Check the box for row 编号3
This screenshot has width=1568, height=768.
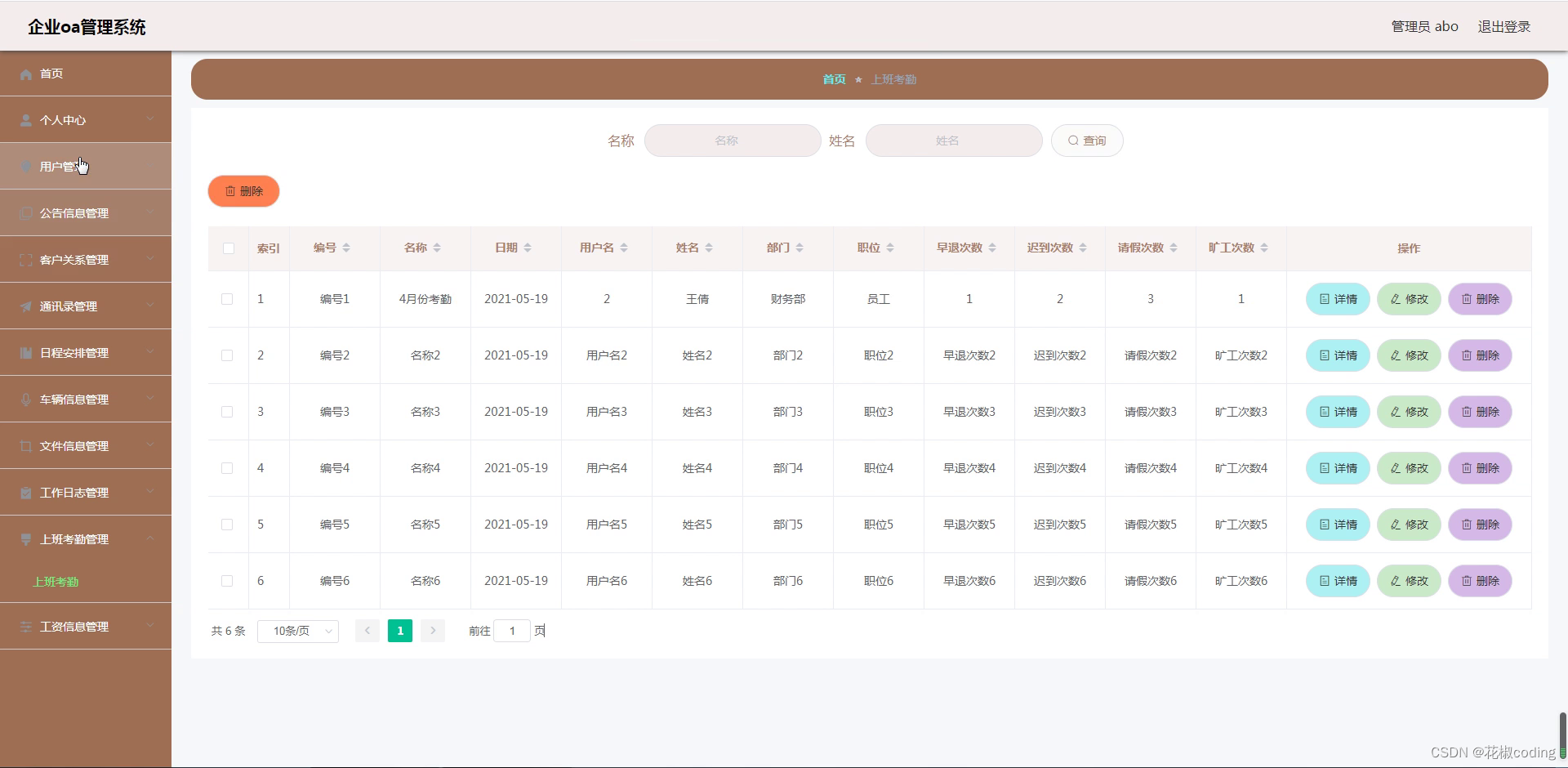click(227, 412)
